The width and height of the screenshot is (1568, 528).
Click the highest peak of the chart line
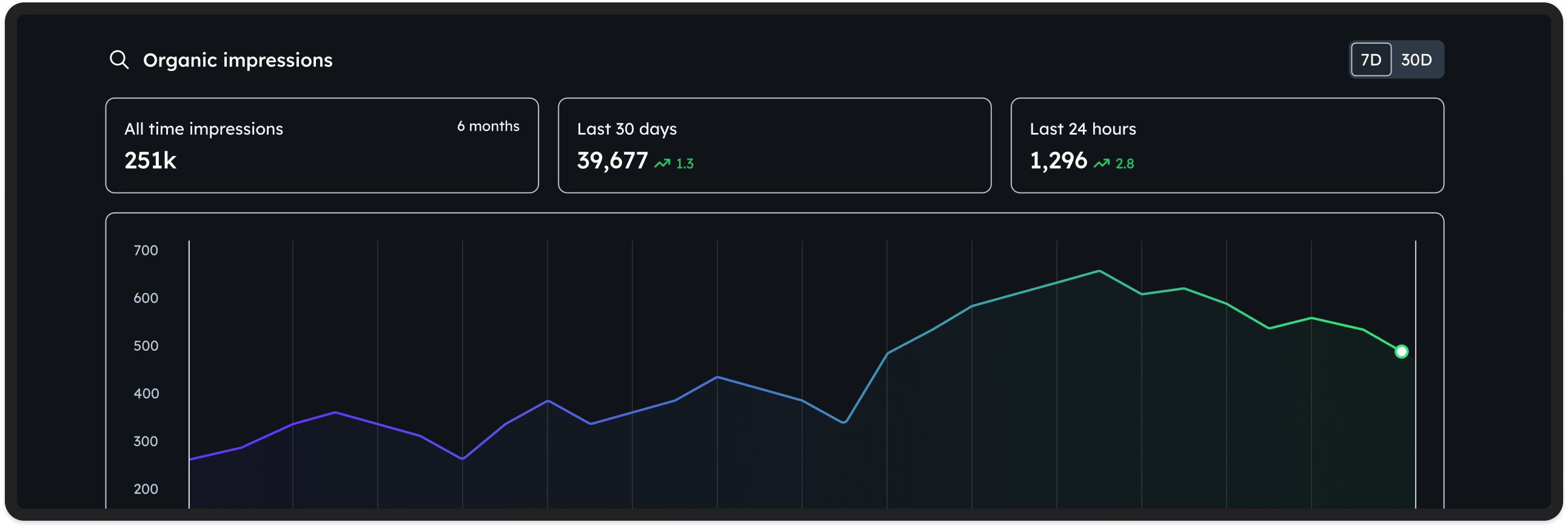pos(1099,271)
